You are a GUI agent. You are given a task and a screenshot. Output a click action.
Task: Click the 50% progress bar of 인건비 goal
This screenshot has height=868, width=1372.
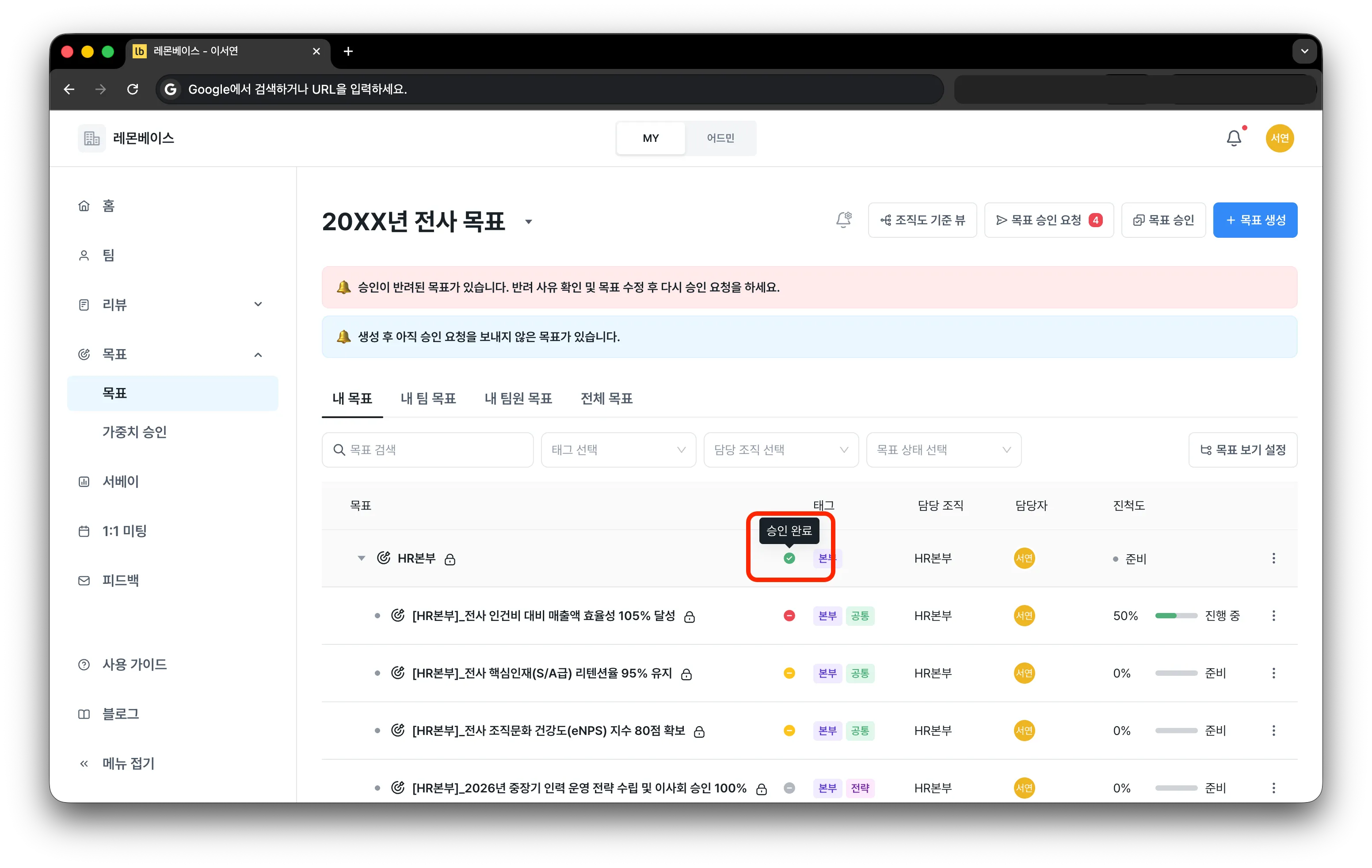(x=1176, y=616)
